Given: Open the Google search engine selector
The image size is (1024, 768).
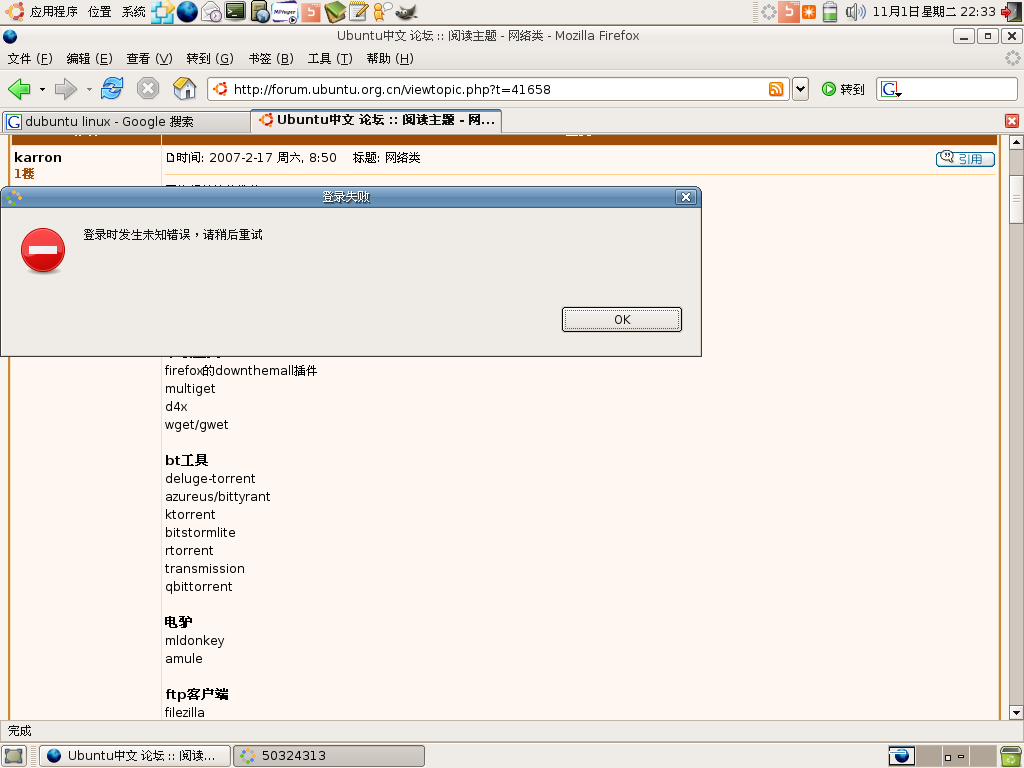Looking at the screenshot, I should tap(891, 89).
